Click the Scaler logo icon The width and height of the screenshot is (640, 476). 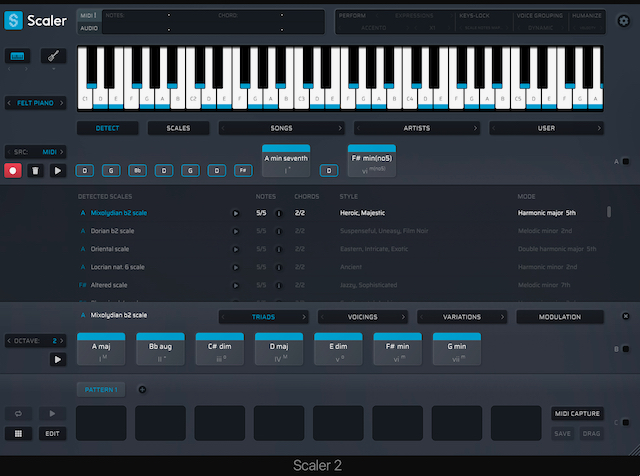tap(13, 20)
